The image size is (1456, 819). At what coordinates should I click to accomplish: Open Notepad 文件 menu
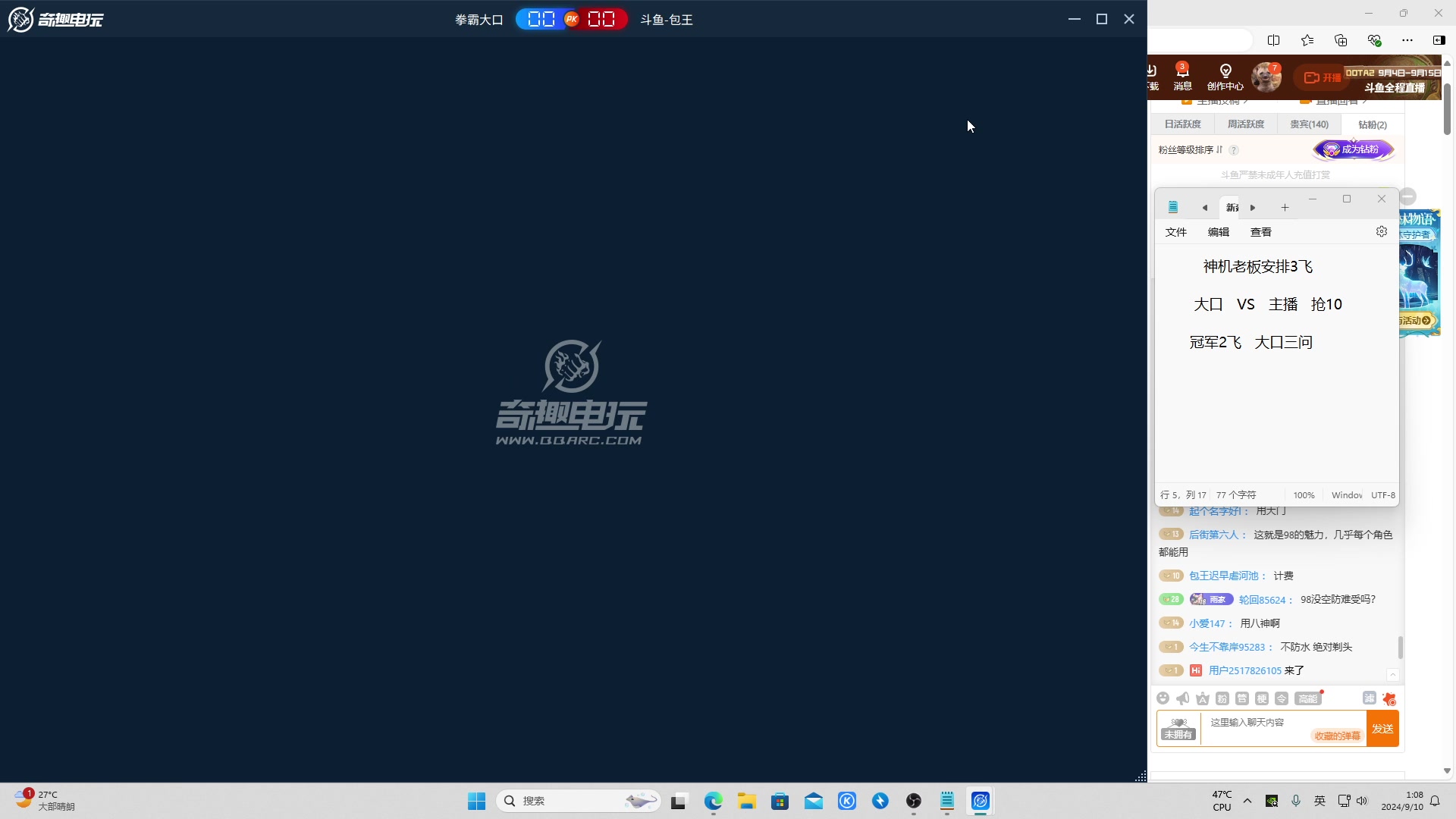pyautogui.click(x=1175, y=232)
